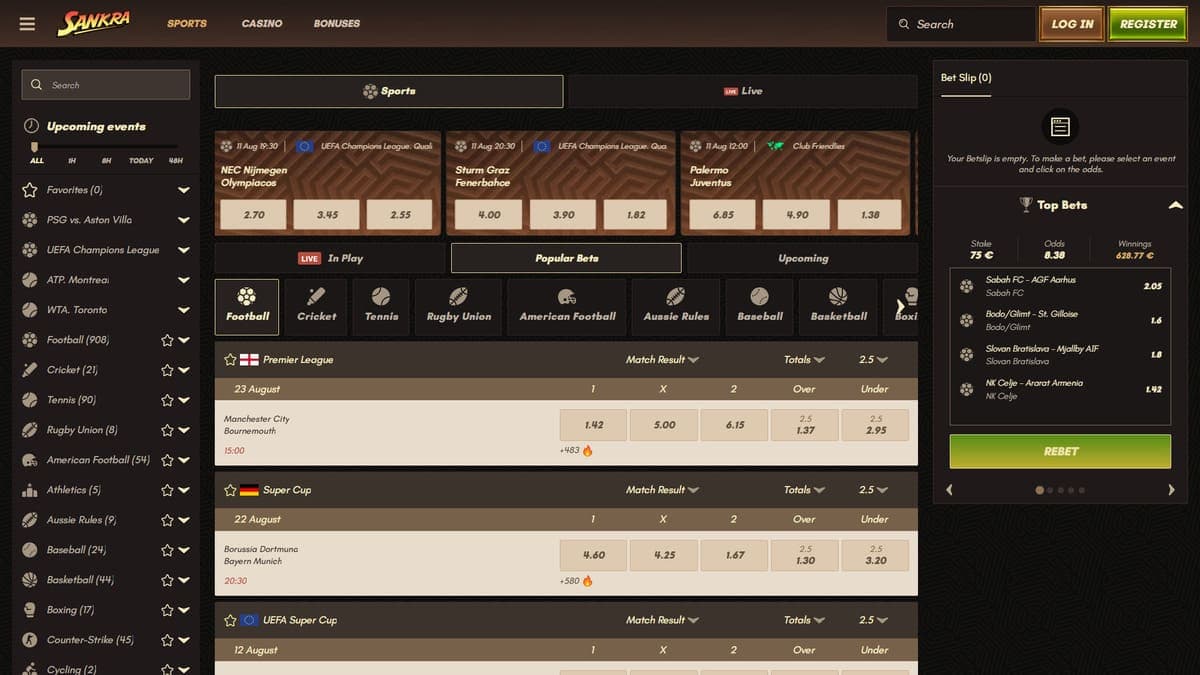Favorite the Super Cup with star

[x=231, y=490]
